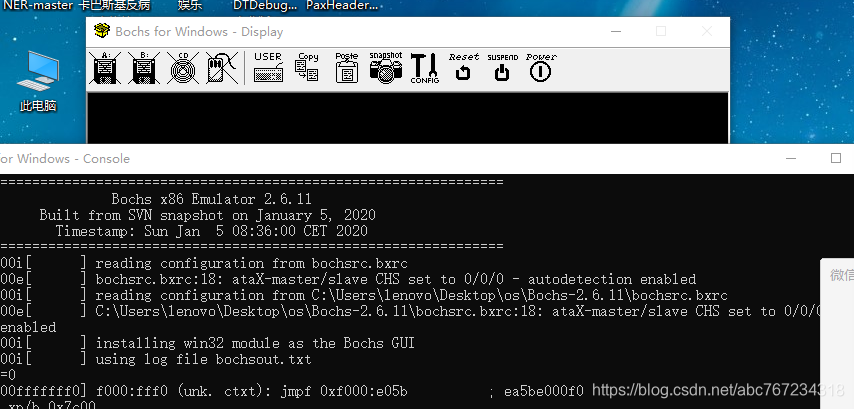Click the 'Timestamp: Sun Jan 5' line
This screenshot has width=854, height=409.
click(x=211, y=231)
